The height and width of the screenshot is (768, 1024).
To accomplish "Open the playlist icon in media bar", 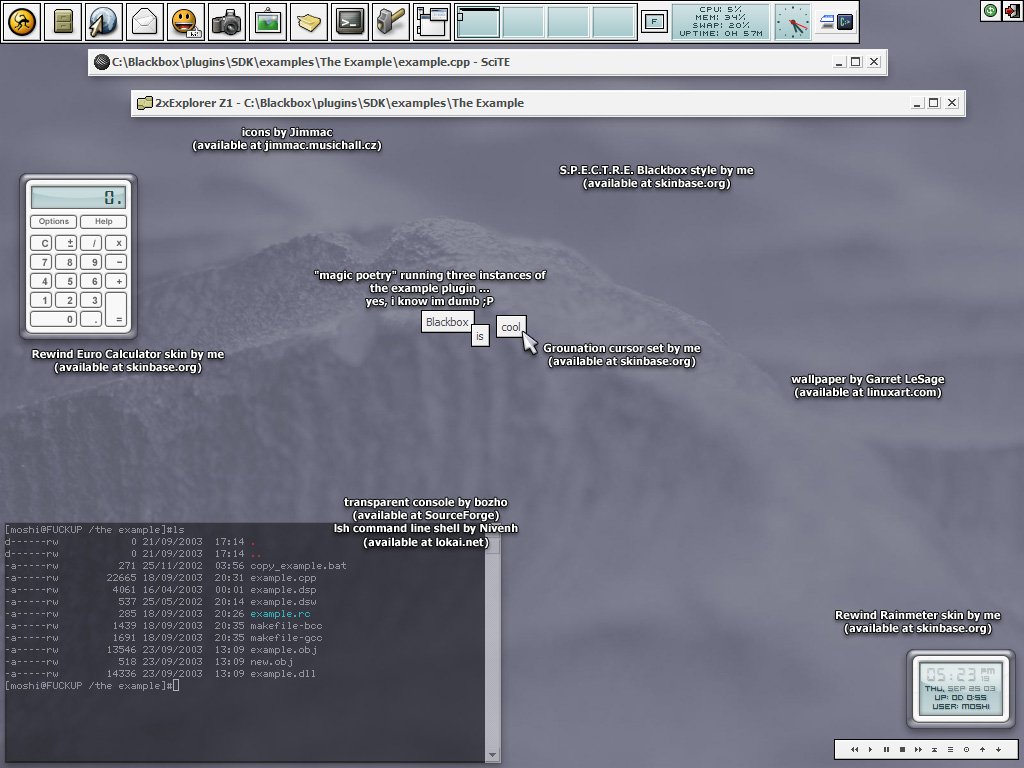I will 950,749.
